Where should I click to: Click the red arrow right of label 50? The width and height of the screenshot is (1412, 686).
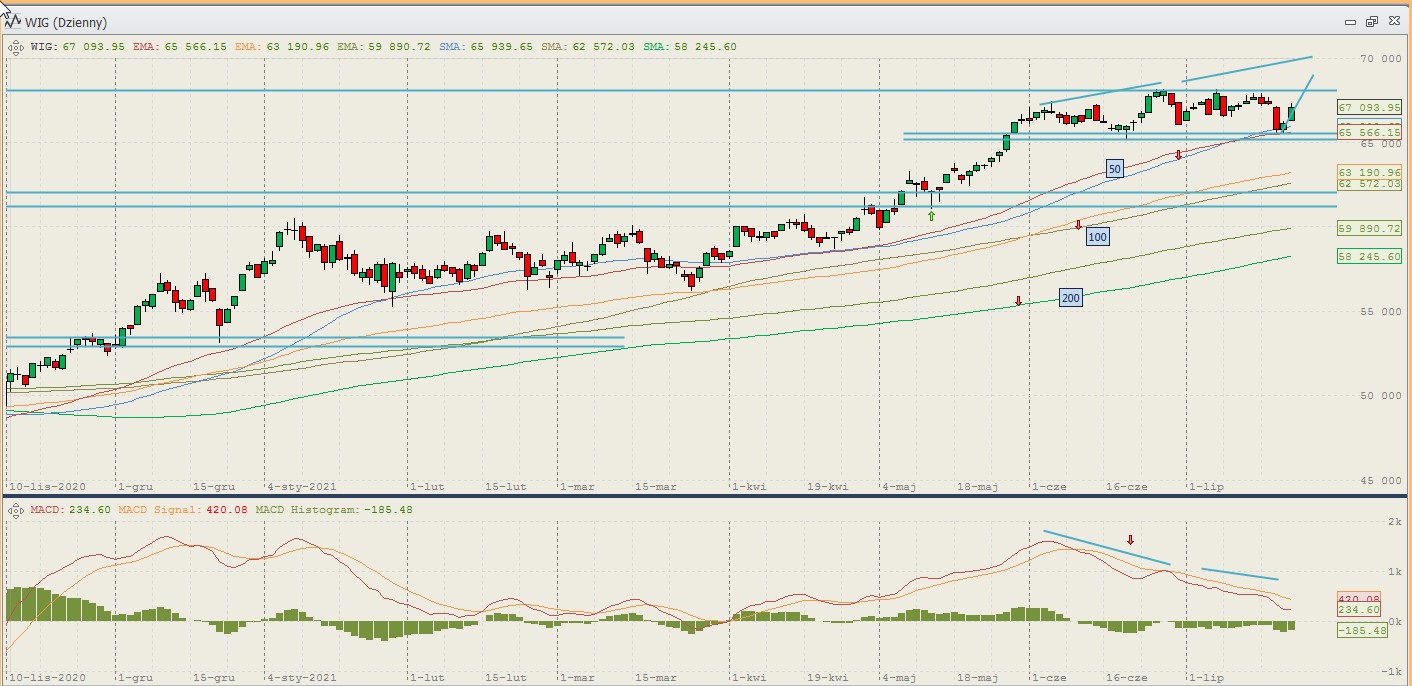[1179, 155]
